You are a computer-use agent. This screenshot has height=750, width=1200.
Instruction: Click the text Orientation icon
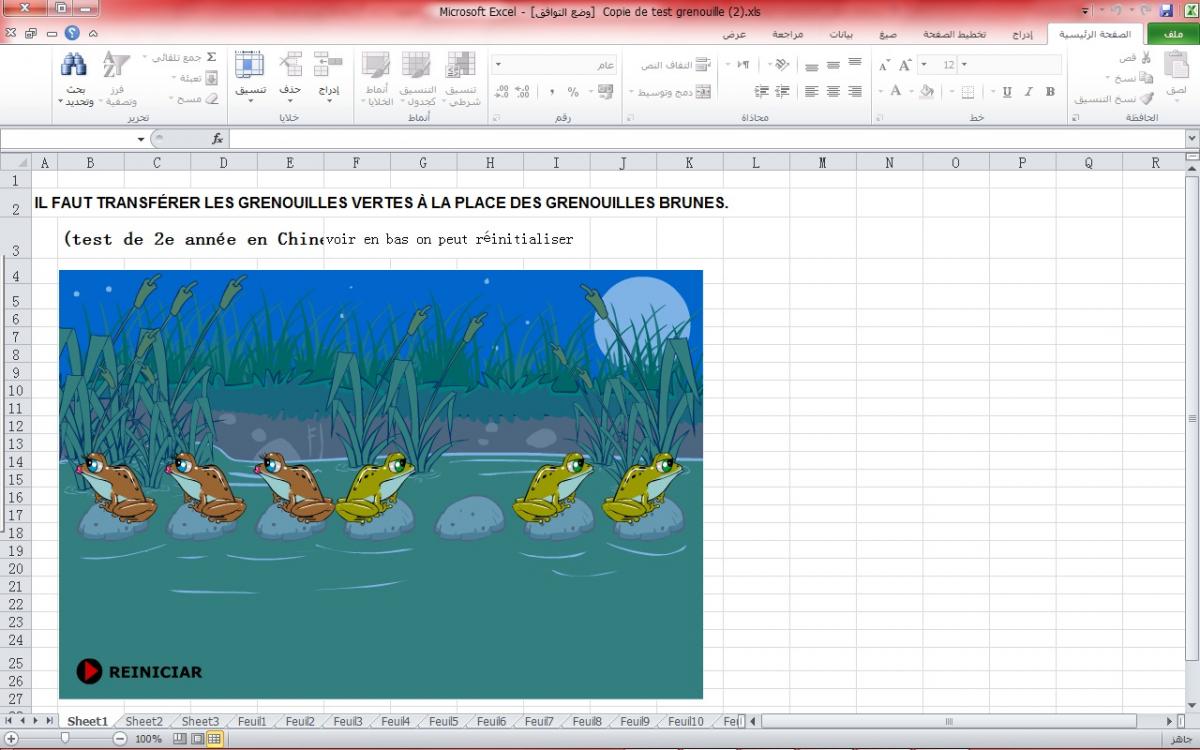tap(781, 65)
